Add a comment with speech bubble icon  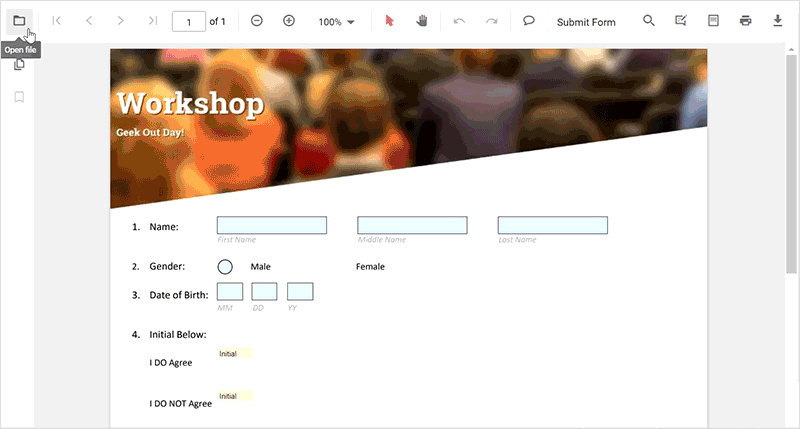tap(529, 21)
